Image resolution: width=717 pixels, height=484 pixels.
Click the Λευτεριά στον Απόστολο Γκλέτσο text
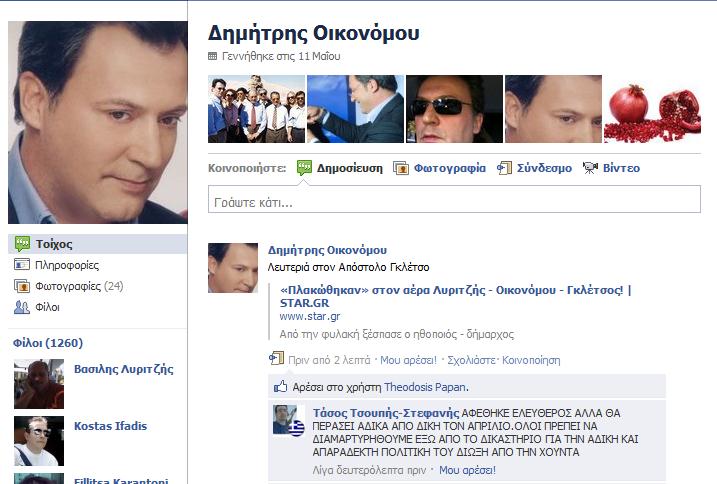(348, 267)
